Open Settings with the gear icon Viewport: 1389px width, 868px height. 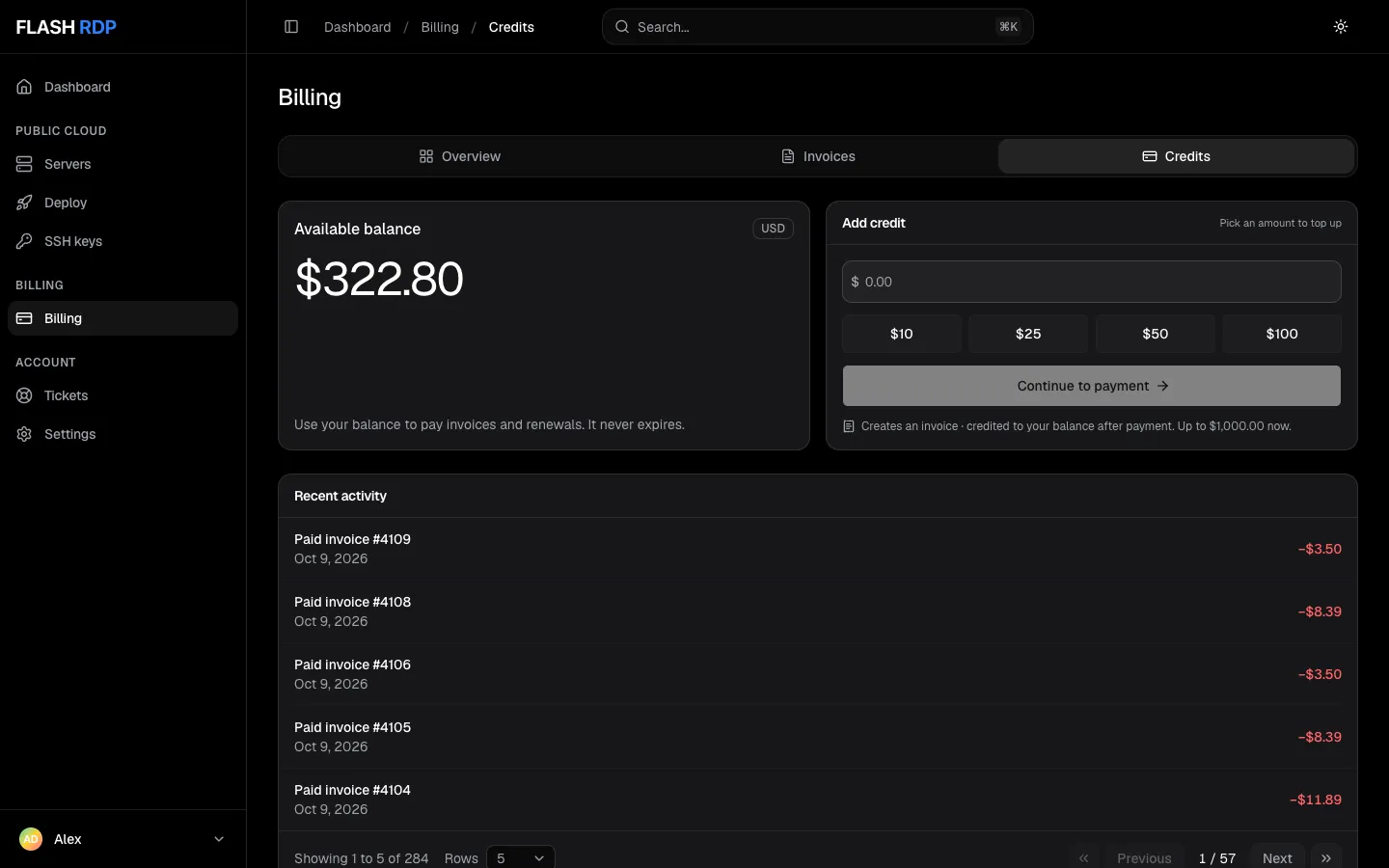[x=123, y=434]
